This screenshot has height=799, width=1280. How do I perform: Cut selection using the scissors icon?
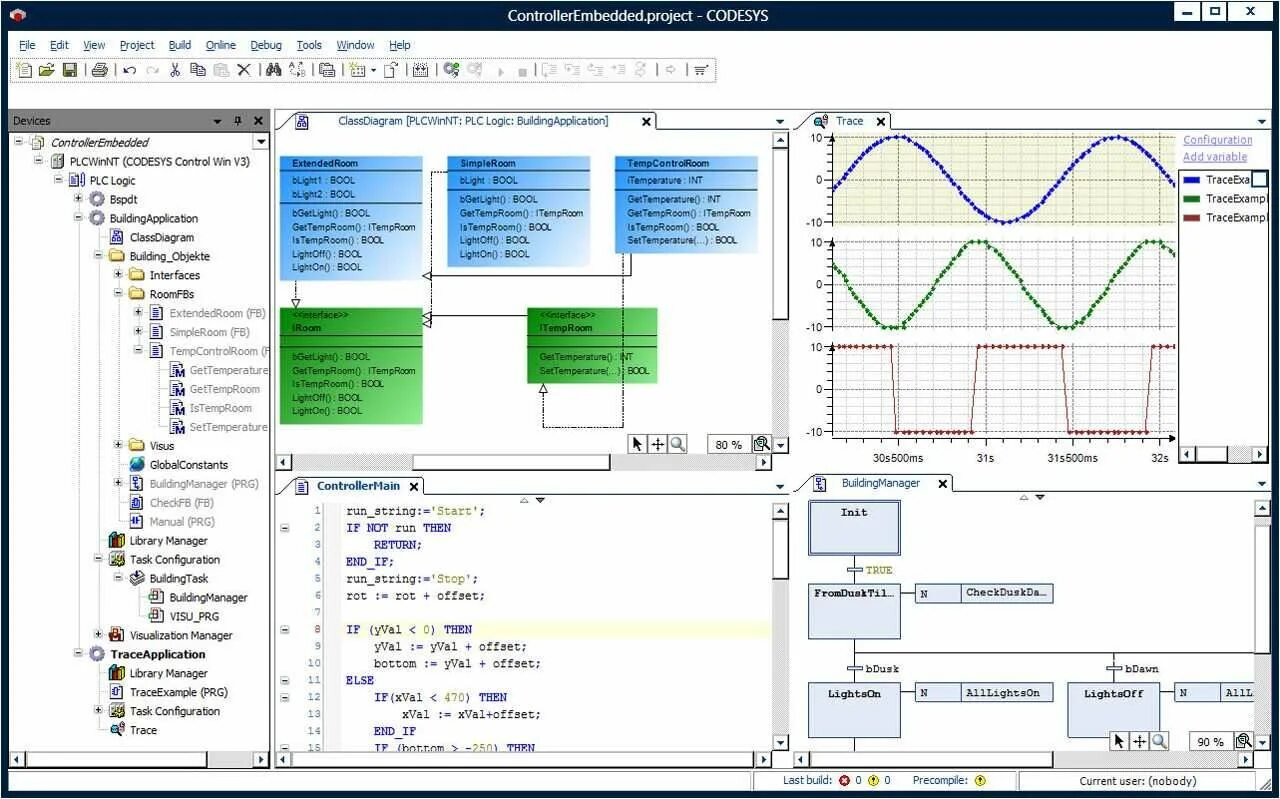coord(175,70)
